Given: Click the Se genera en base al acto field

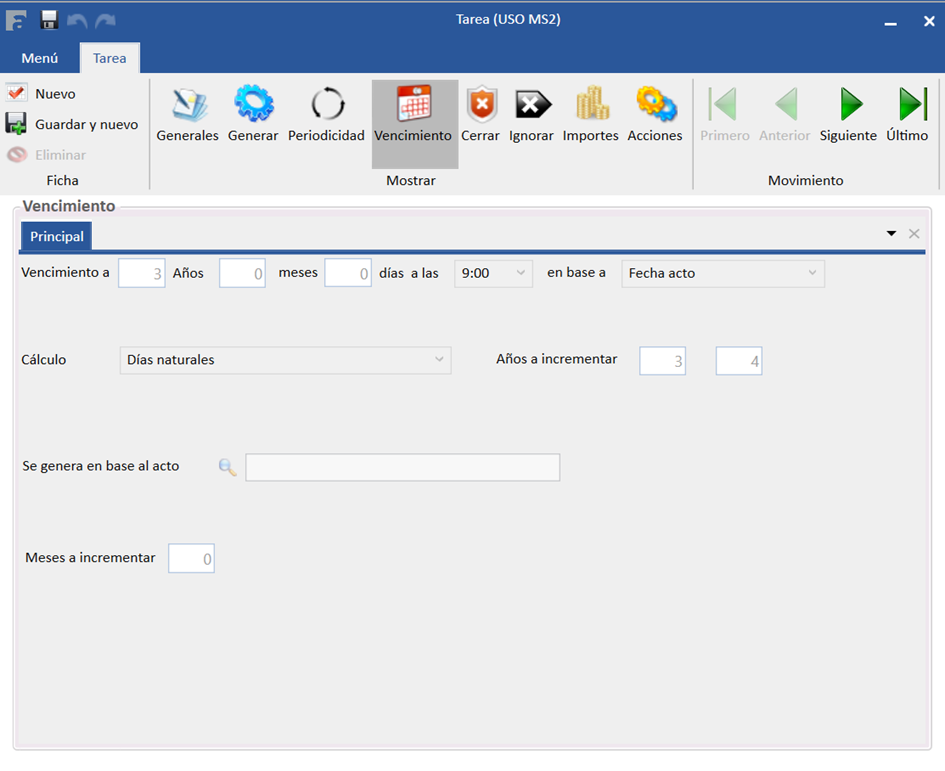Looking at the screenshot, I should pos(403,467).
